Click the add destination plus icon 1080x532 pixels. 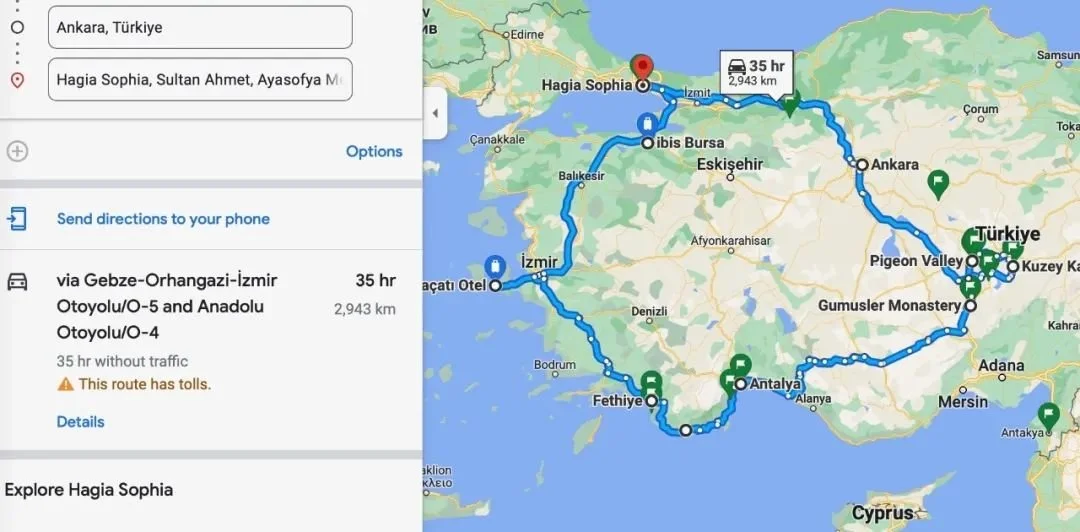17,152
